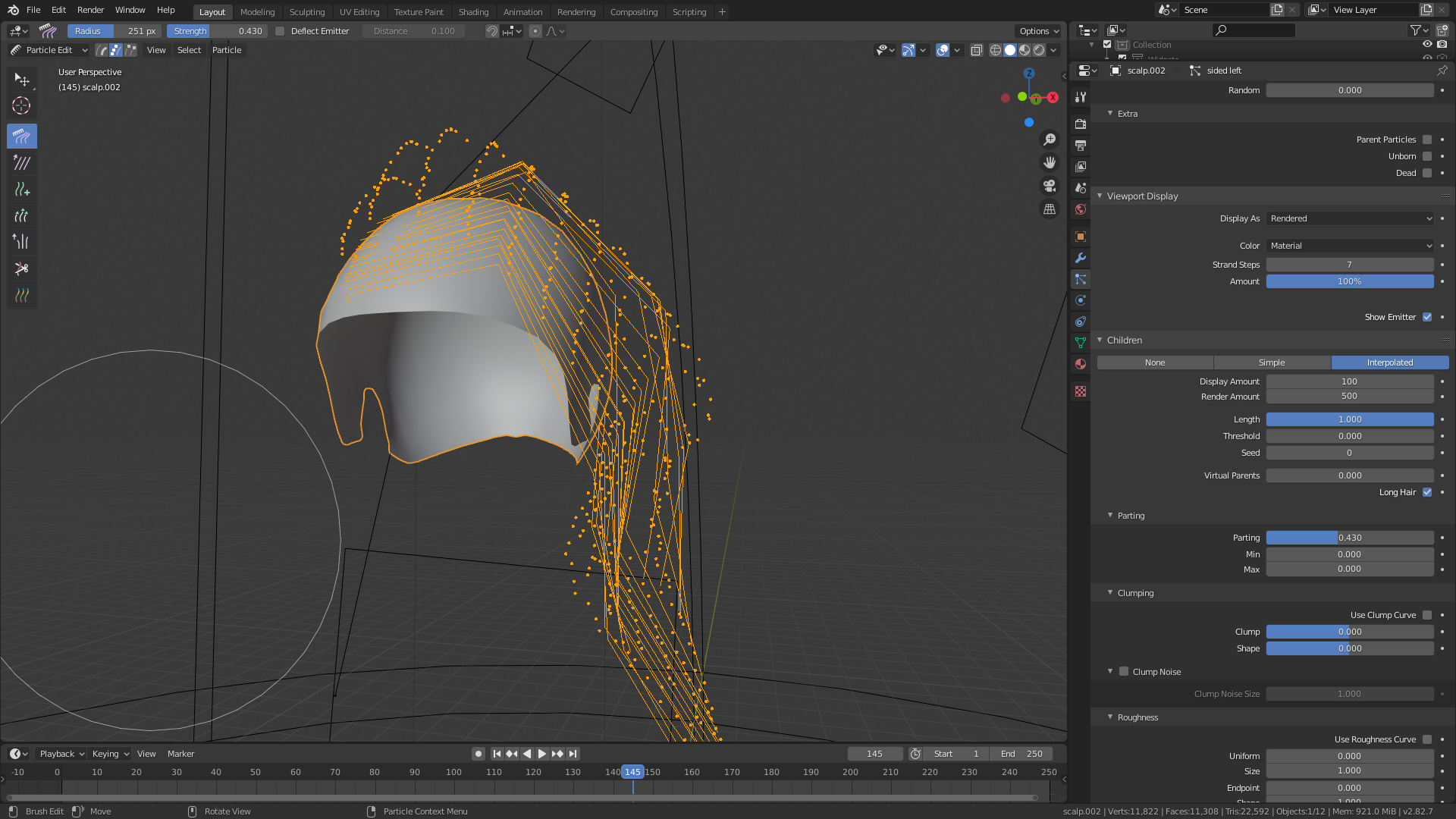Toggle camera view gizmo
The image size is (1456, 819).
point(1050,186)
